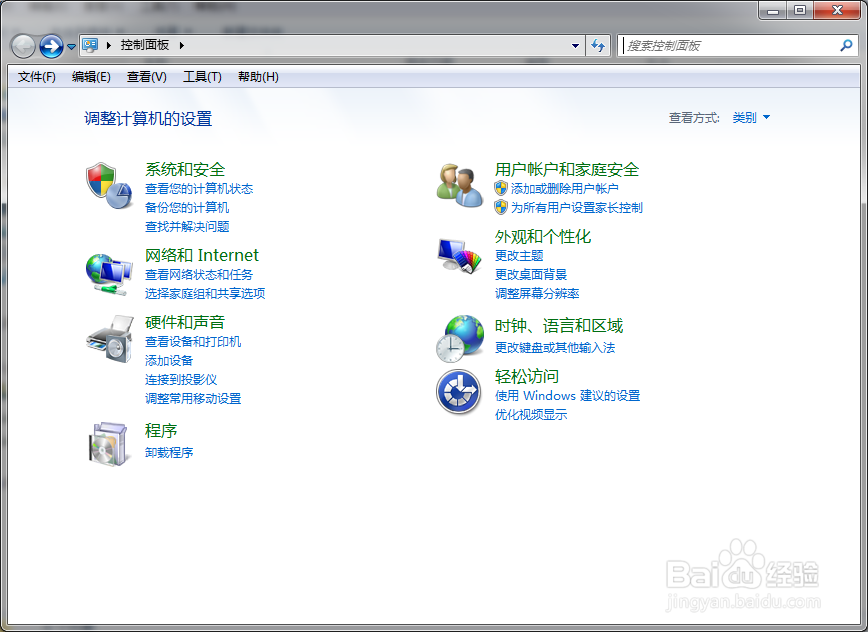Click the shield icon beside 添加或删除用户帐户
The height and width of the screenshot is (632, 868).
coord(501,188)
